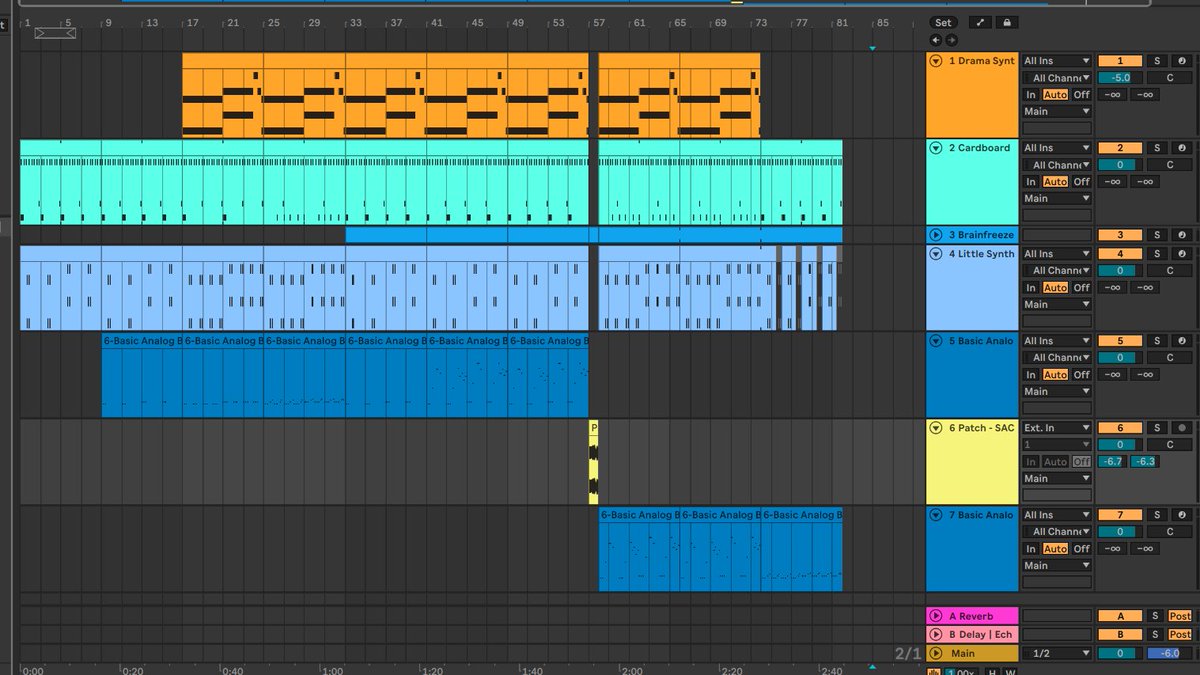Set Drama Synt monitoring to In

[1031, 94]
